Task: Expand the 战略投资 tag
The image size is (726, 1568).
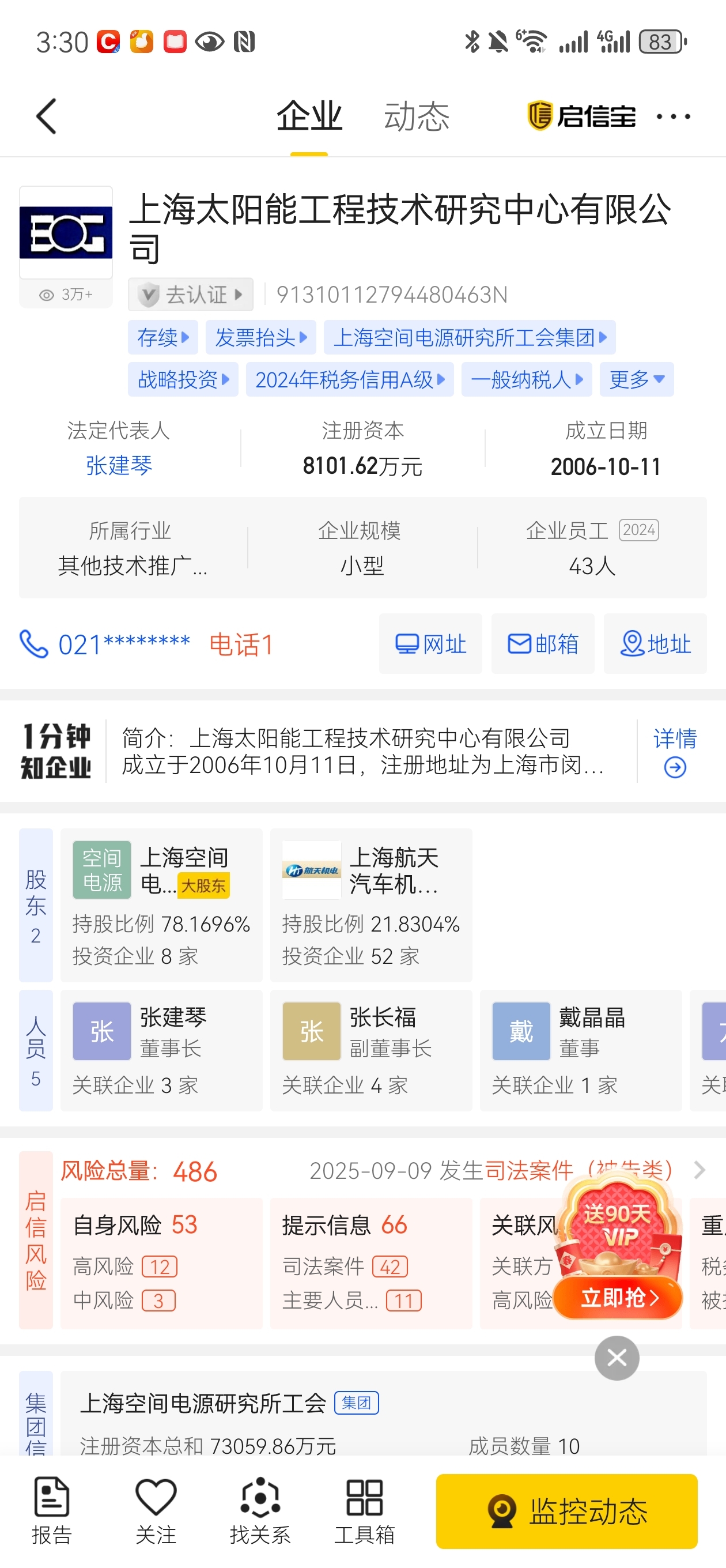Action: [183, 379]
